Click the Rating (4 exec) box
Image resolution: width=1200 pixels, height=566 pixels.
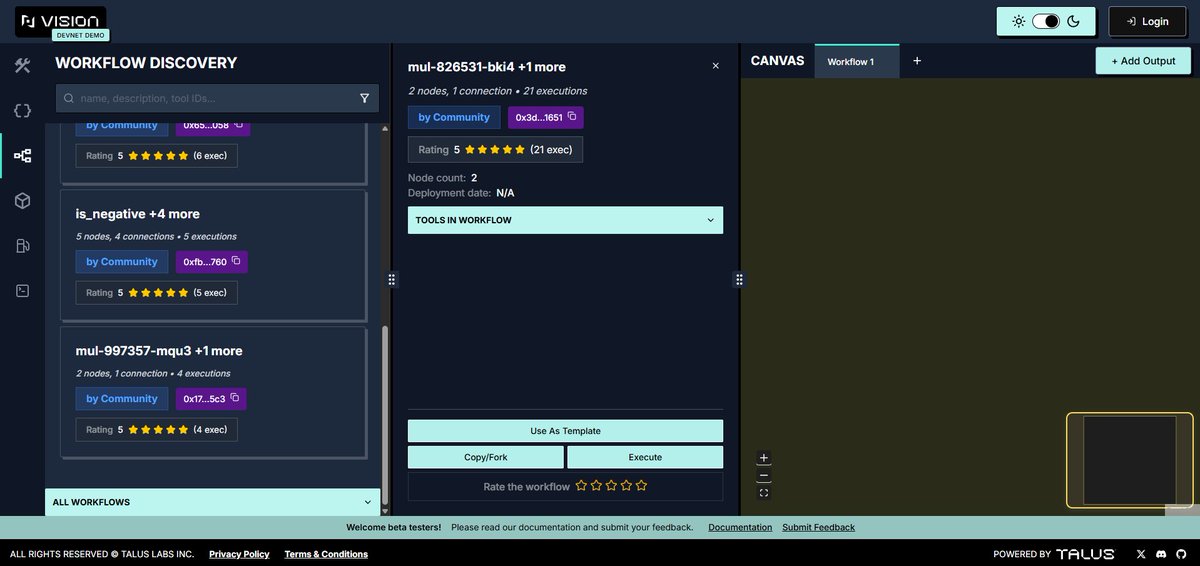pos(157,430)
